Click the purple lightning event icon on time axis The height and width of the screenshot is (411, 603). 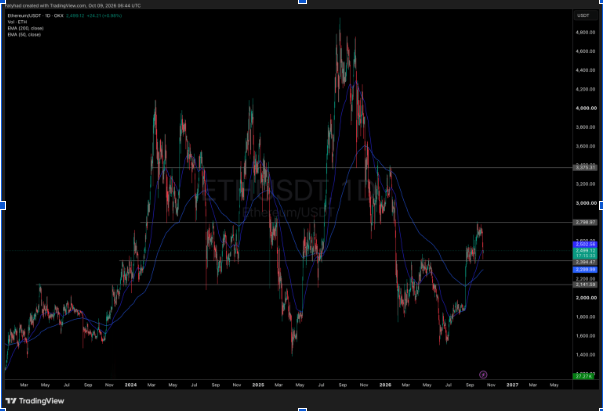483,374
